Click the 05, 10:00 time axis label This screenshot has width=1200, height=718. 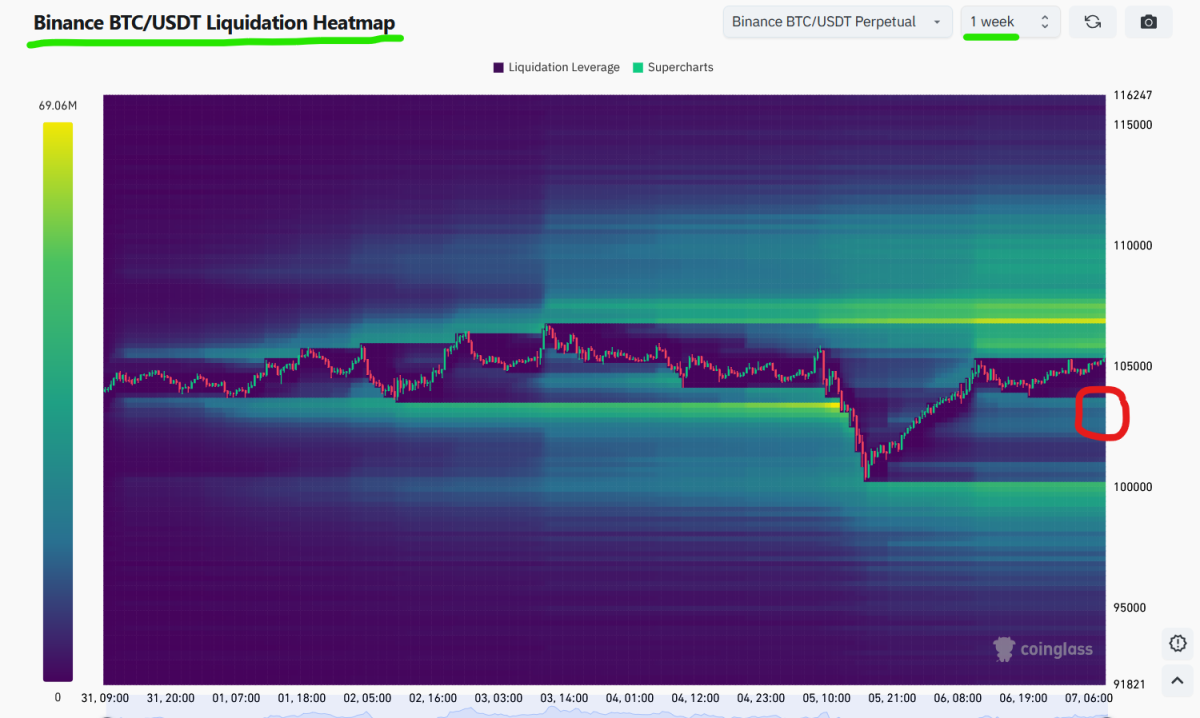pos(828,698)
